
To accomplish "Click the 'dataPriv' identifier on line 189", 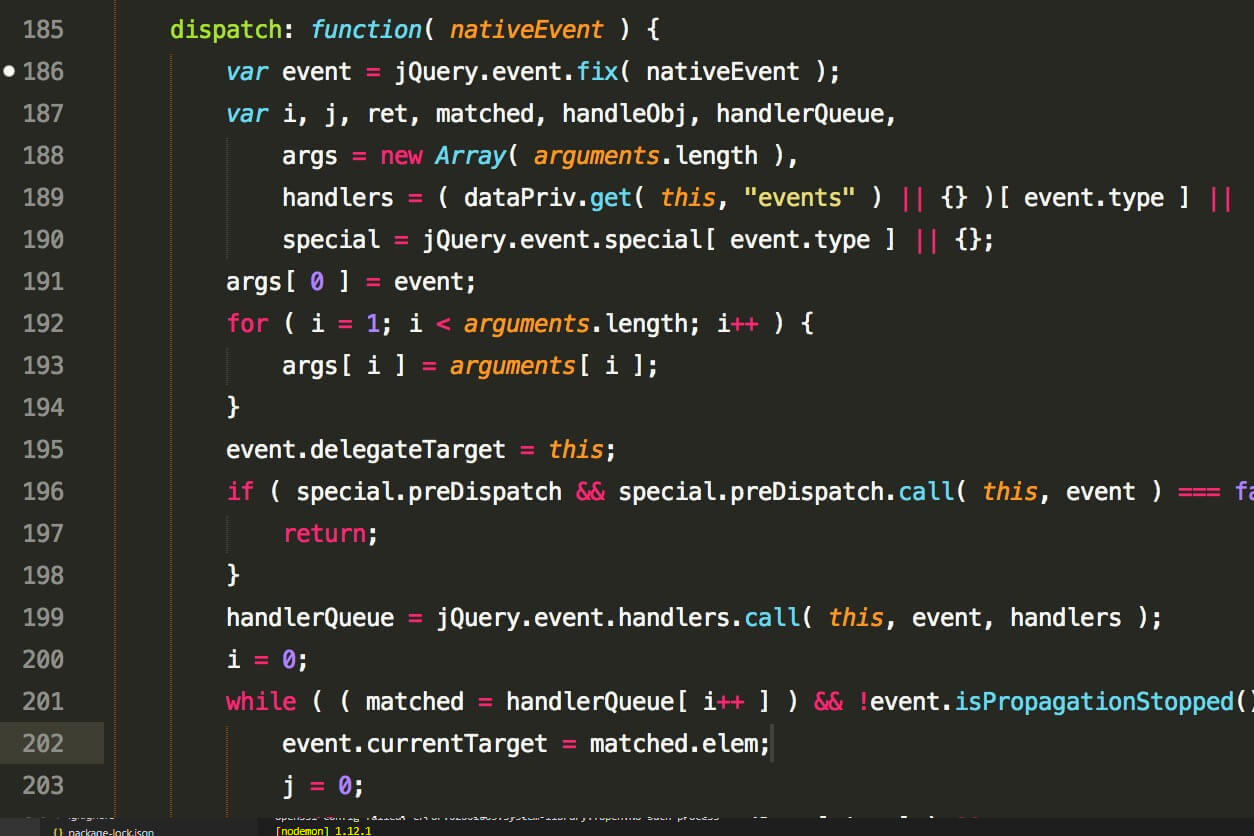I will tap(520, 198).
